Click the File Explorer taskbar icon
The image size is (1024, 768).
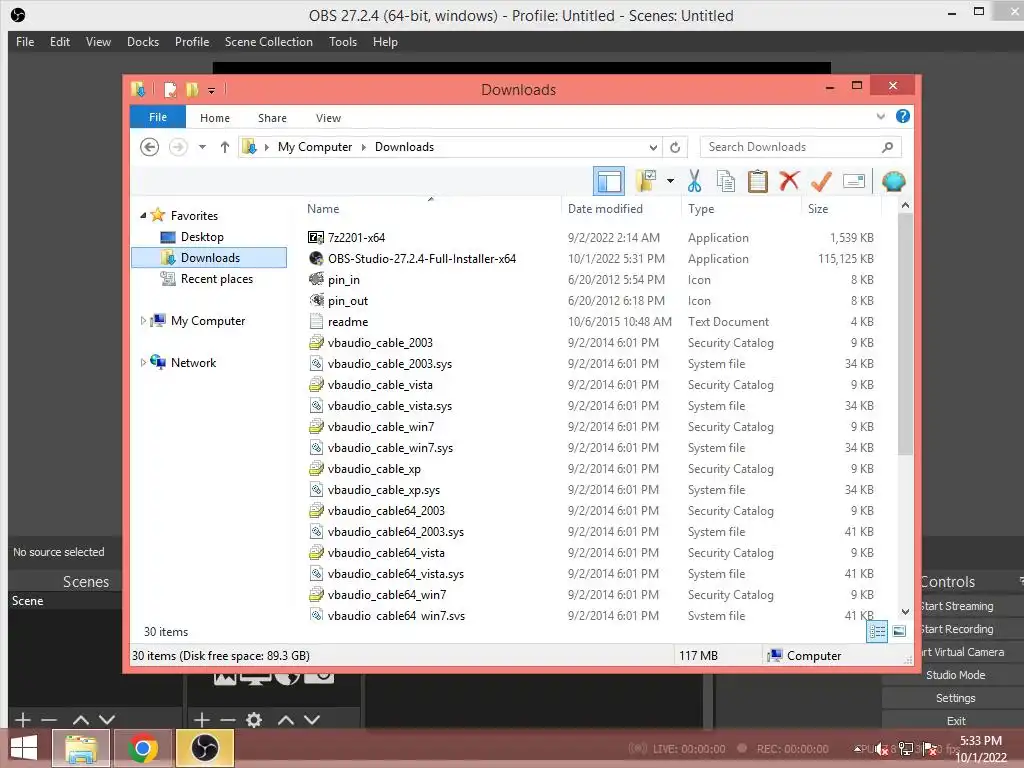81,748
